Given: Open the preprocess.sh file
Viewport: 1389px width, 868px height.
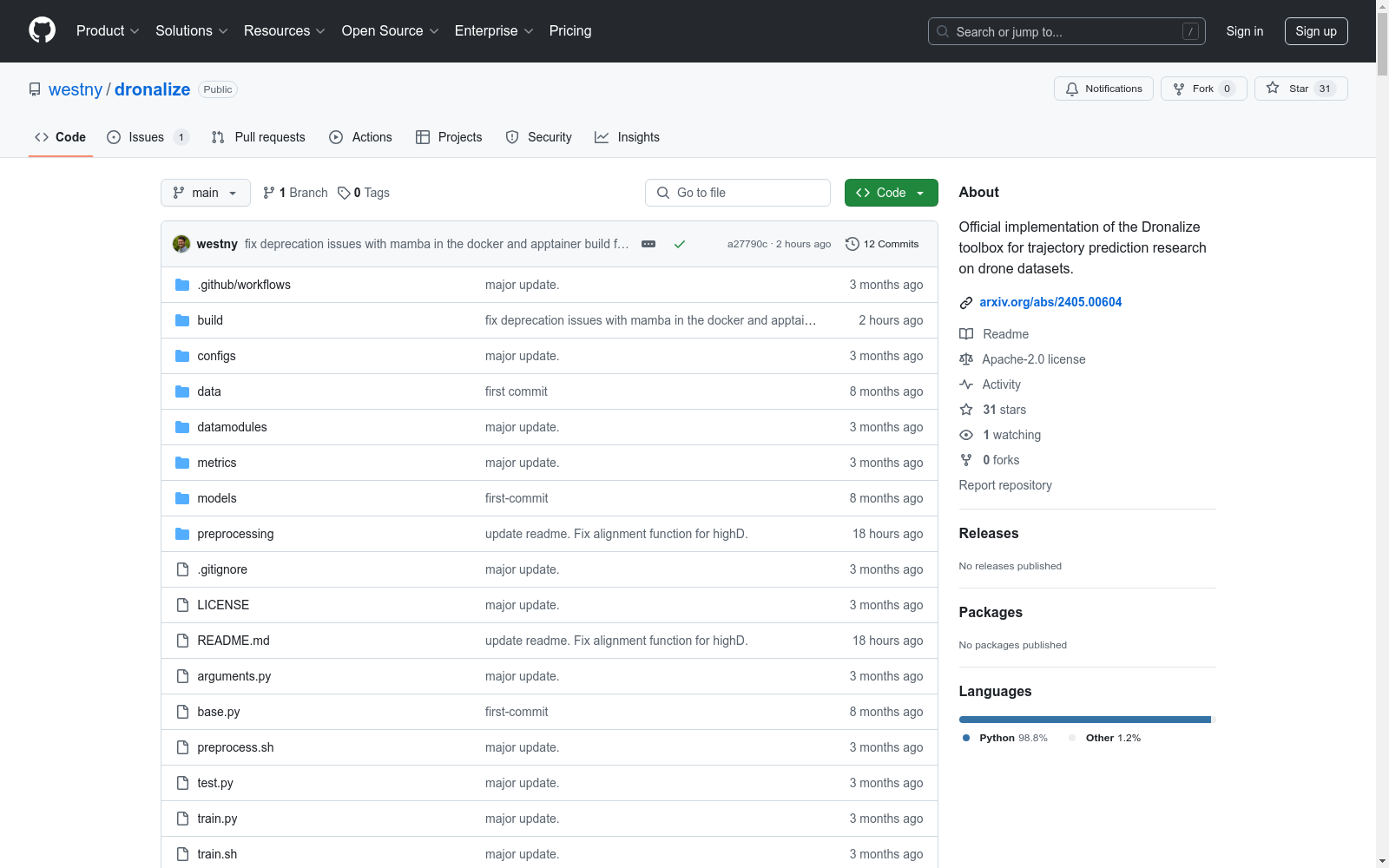Looking at the screenshot, I should coord(235,747).
